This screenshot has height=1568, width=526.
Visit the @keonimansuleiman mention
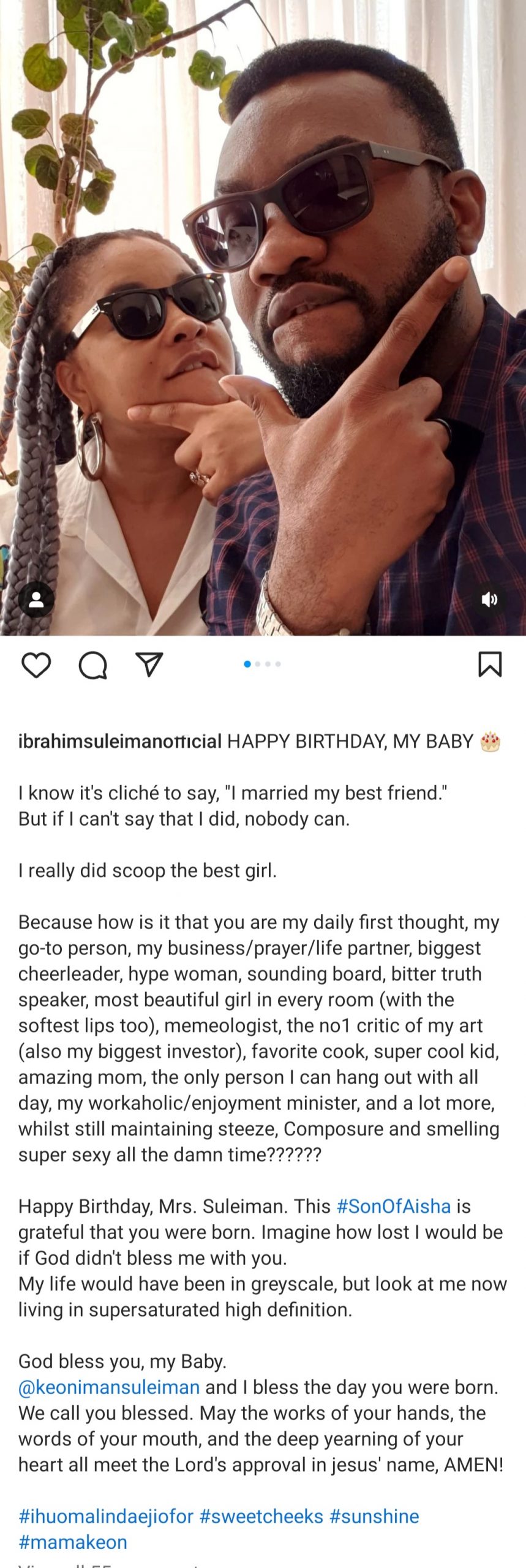coord(109,1387)
